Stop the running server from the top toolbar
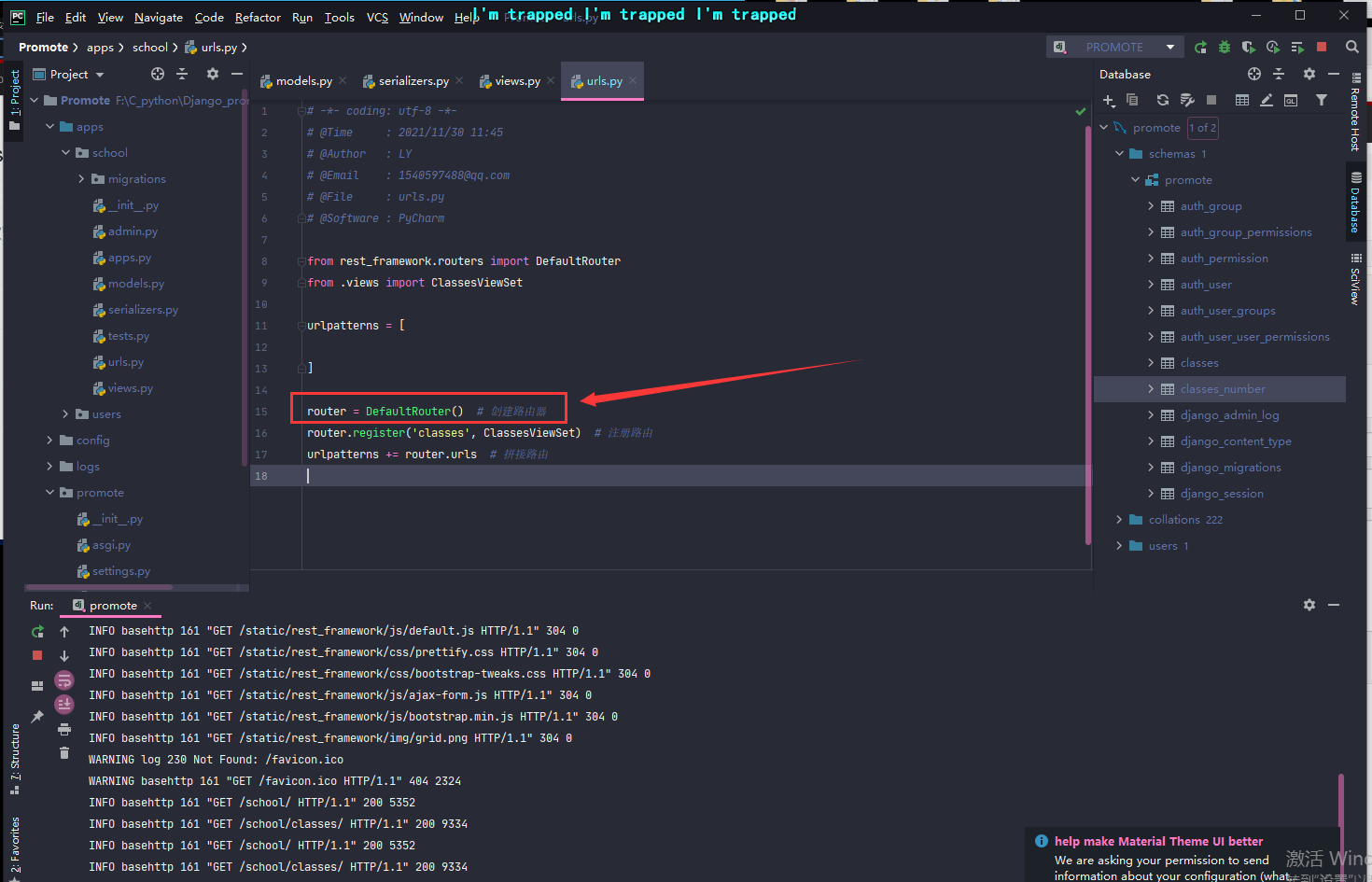 (1322, 47)
